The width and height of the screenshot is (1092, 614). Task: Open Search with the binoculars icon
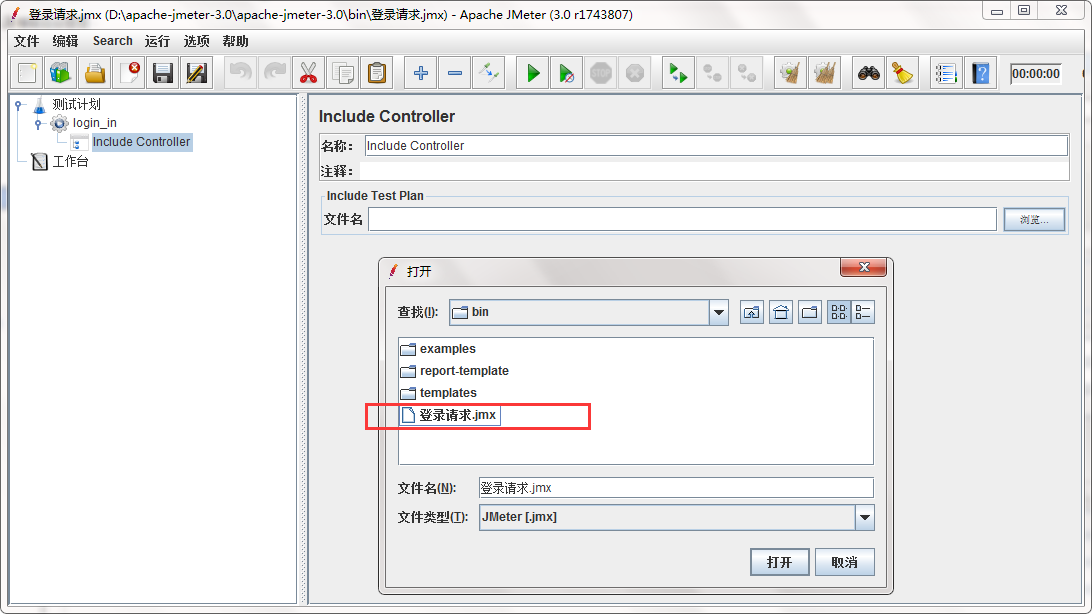868,72
